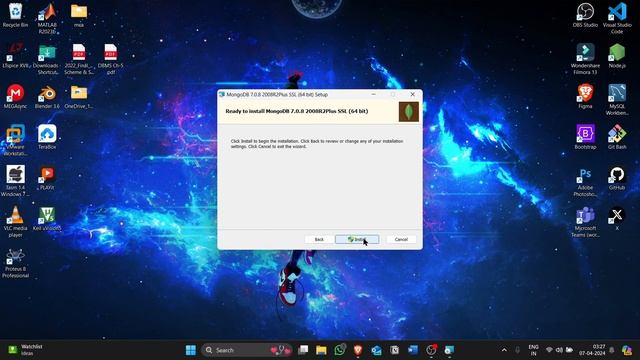Viewport: 640px width, 360px height.
Task: Select the MATLAB R2023b desktop shortcut
Action: (x=47, y=18)
